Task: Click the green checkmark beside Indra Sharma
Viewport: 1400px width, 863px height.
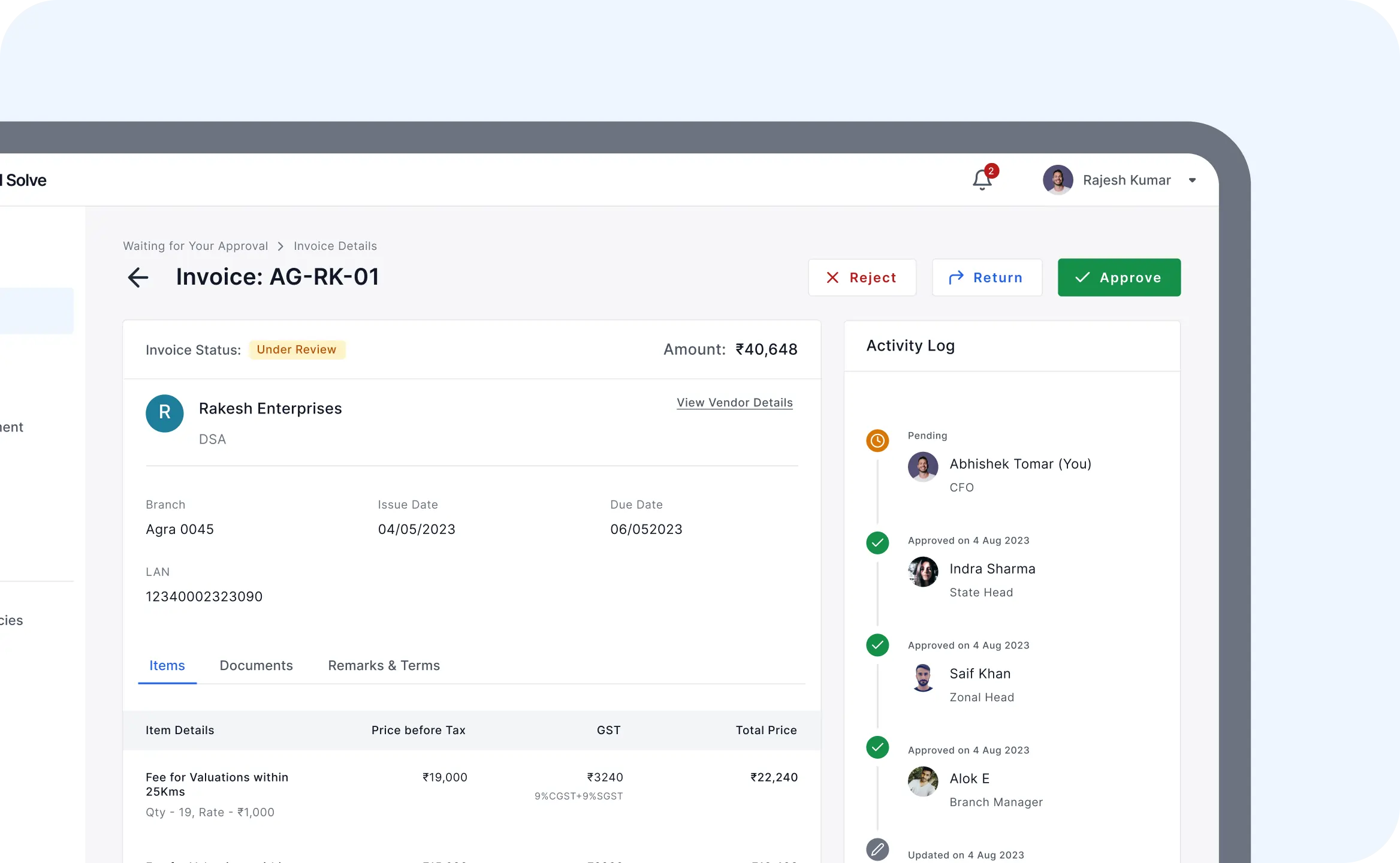Action: click(x=877, y=543)
